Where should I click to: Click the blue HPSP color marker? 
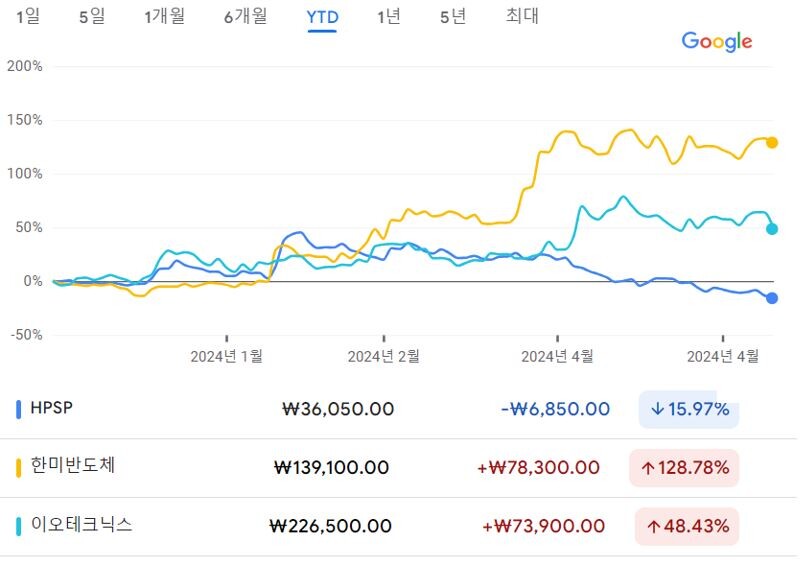coord(19,409)
